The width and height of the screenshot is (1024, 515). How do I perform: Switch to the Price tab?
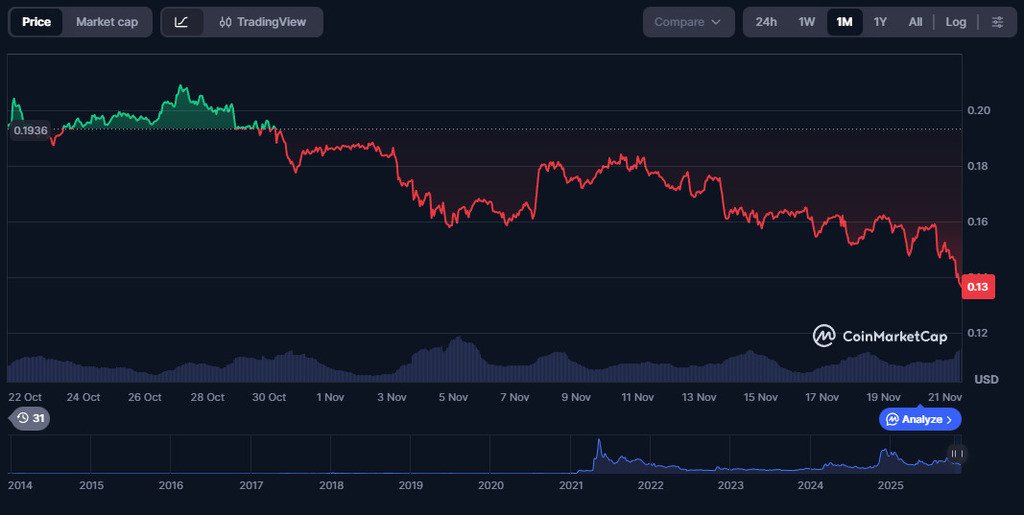[x=36, y=22]
